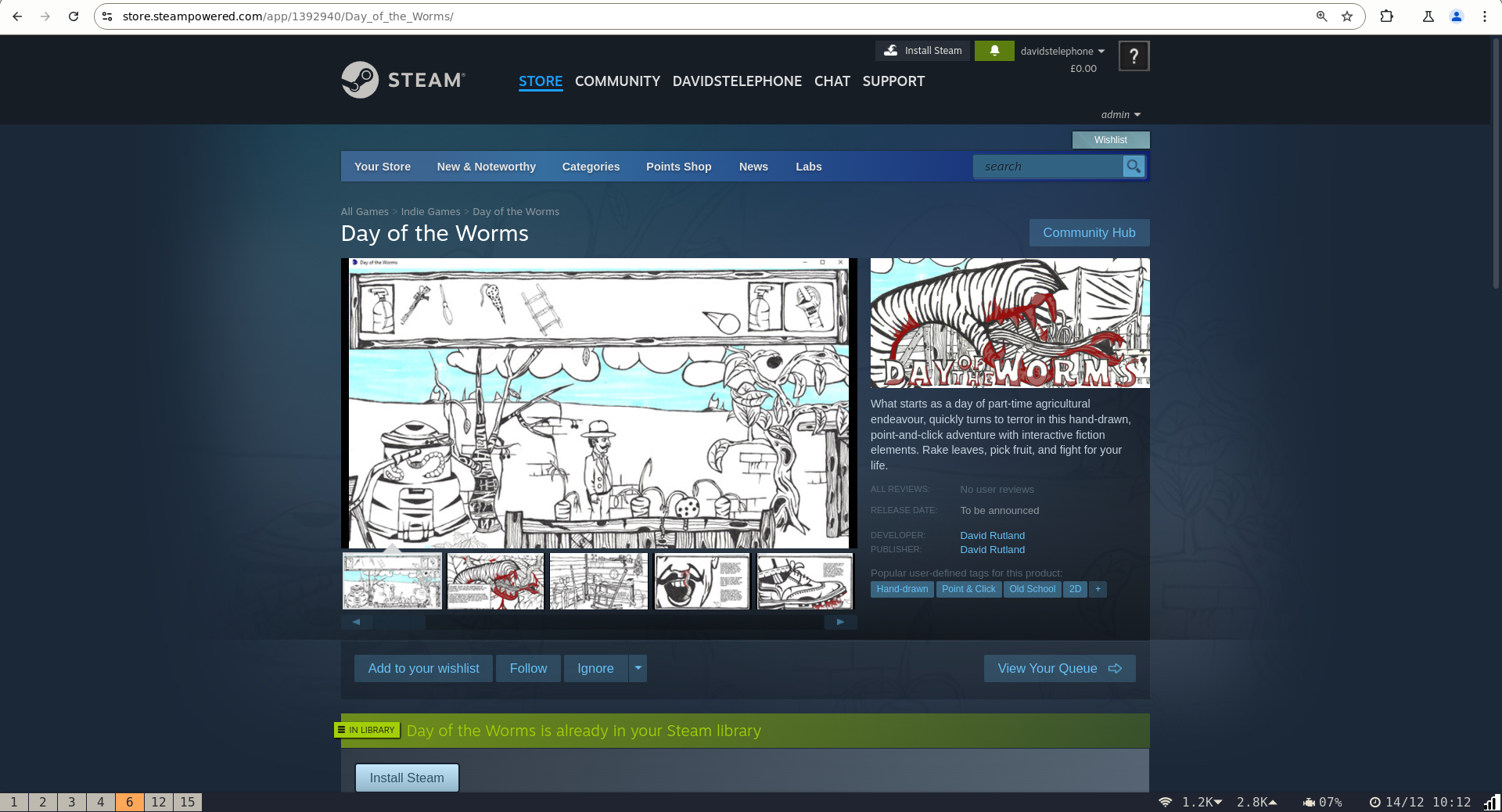The width and height of the screenshot is (1502, 812).
Task: Bookmark this page with the star icon
Action: click(1347, 16)
